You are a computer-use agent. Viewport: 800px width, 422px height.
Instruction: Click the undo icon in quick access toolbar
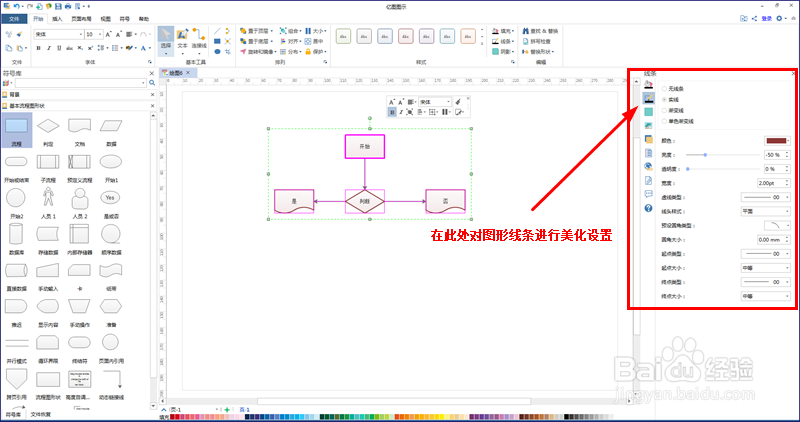pyautogui.click(x=17, y=6)
